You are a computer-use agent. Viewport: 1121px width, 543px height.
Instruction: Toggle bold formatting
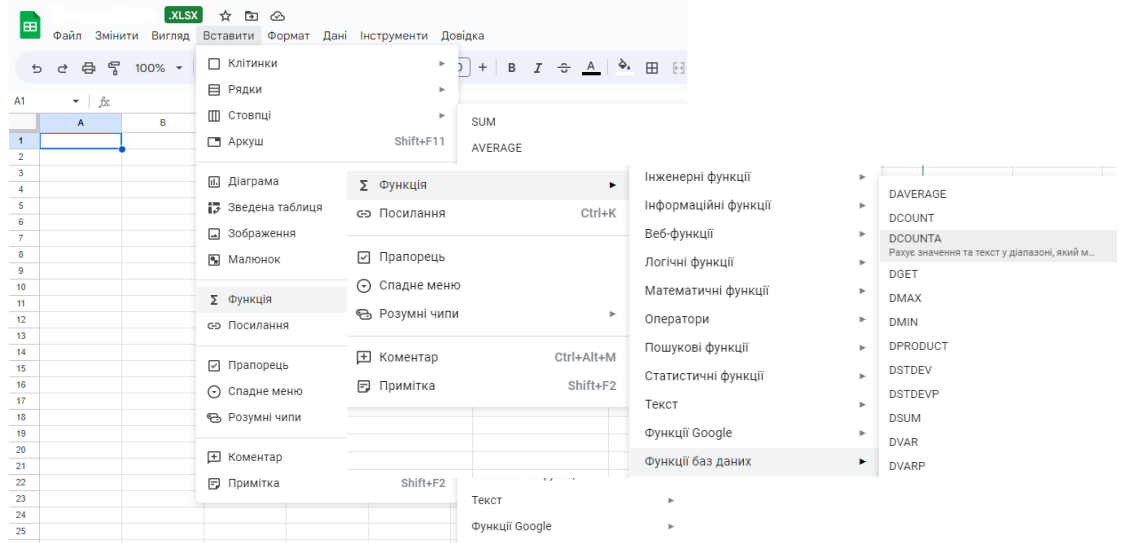tap(512, 68)
